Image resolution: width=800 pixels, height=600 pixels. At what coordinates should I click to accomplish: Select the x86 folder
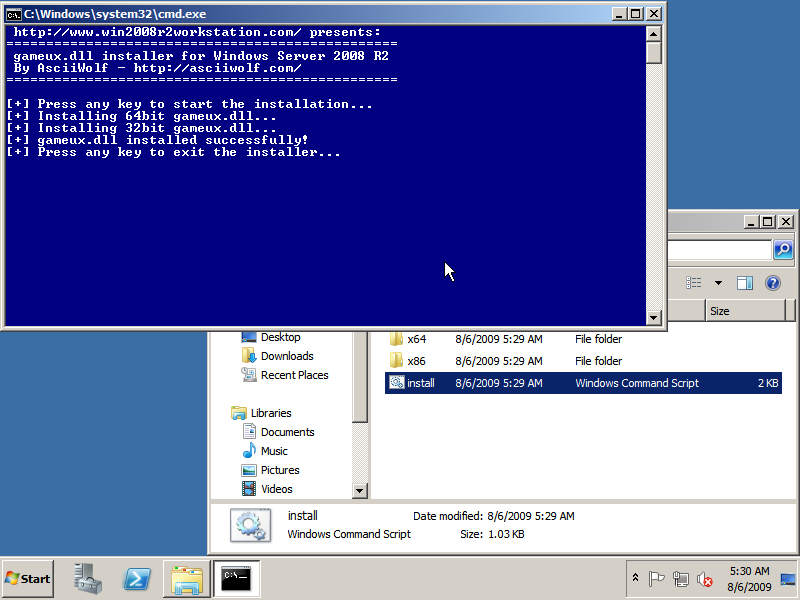[583, 361]
